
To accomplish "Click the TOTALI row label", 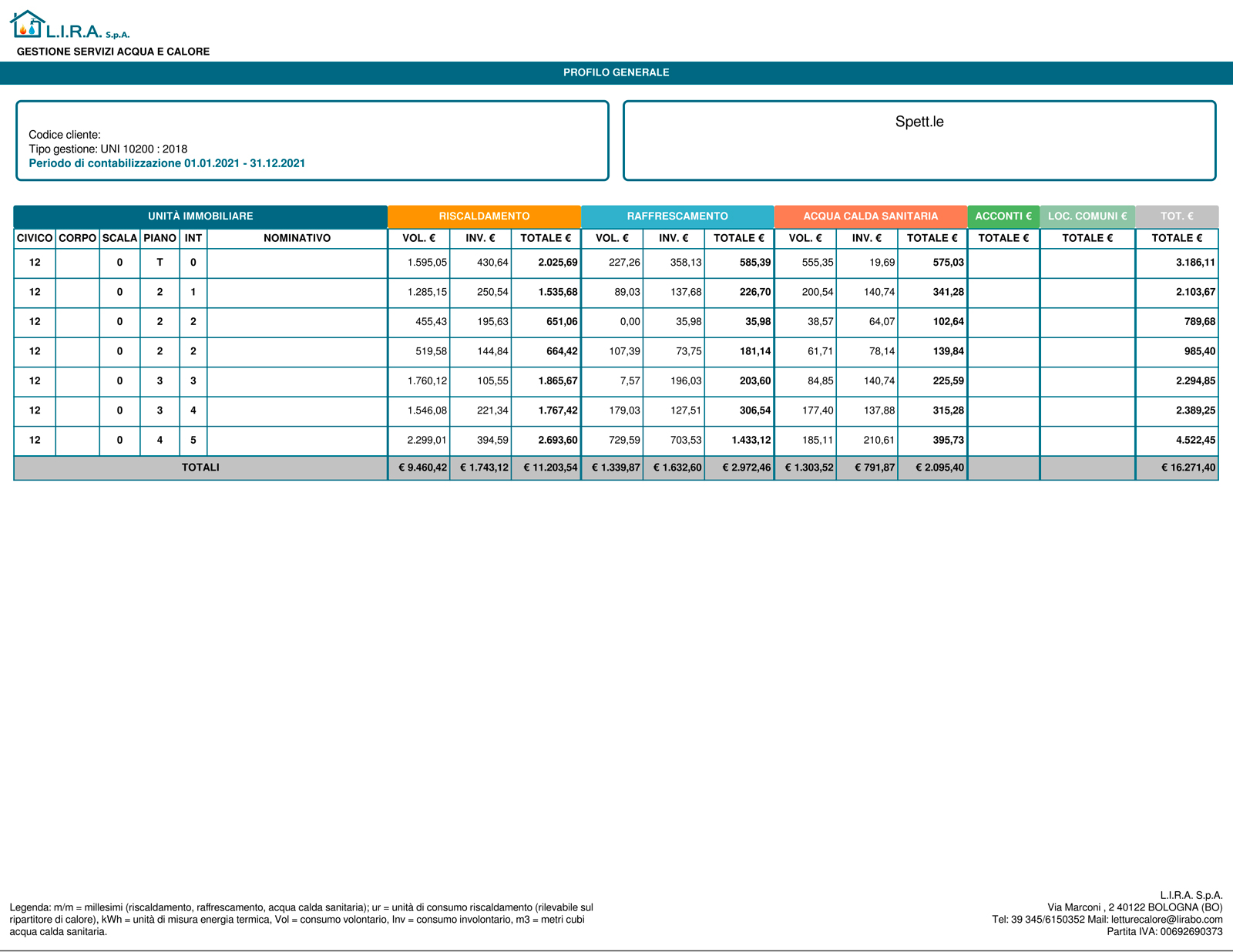I will (x=200, y=468).
